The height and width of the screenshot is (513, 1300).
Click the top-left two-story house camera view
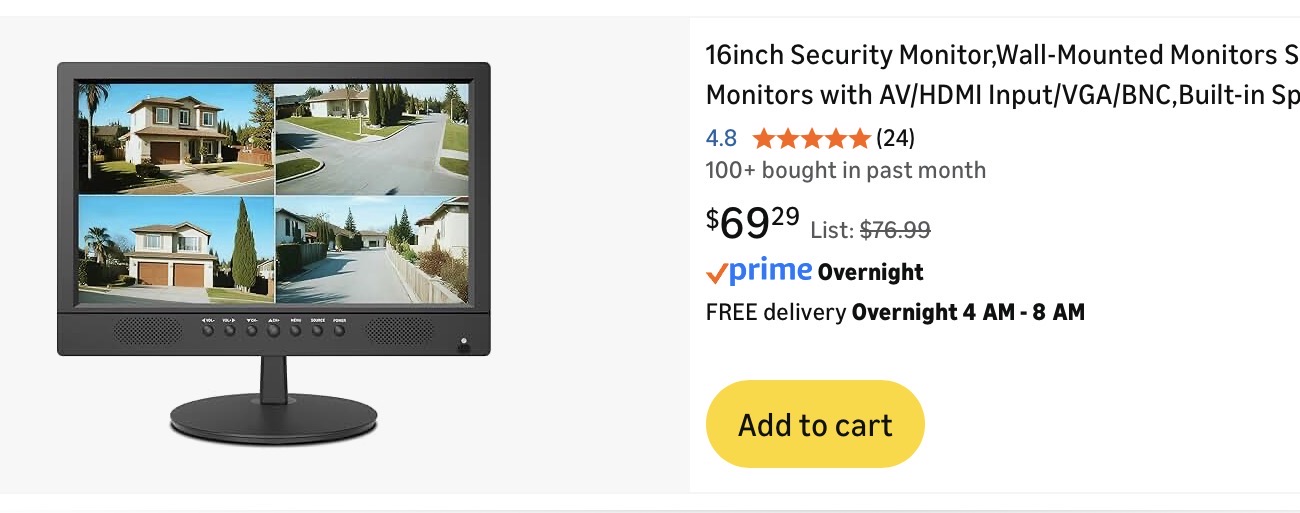176,138
